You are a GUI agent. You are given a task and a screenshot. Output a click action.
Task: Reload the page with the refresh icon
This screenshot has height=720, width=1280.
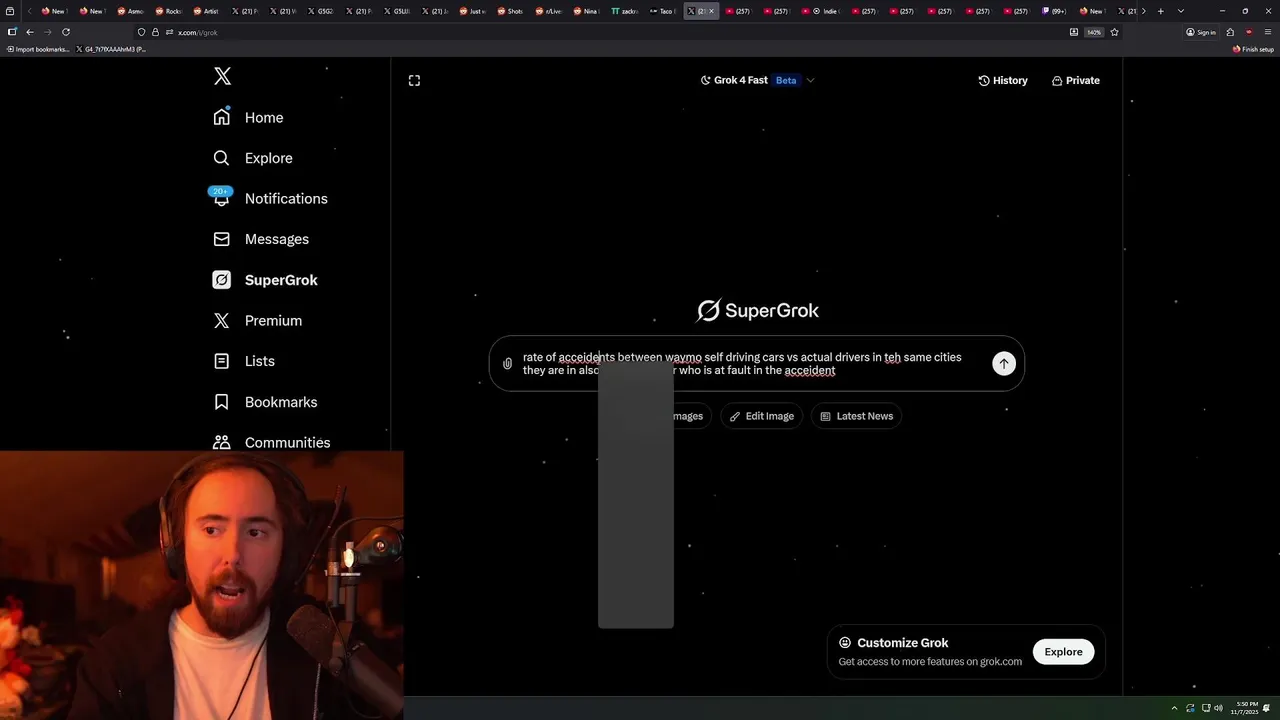click(66, 32)
